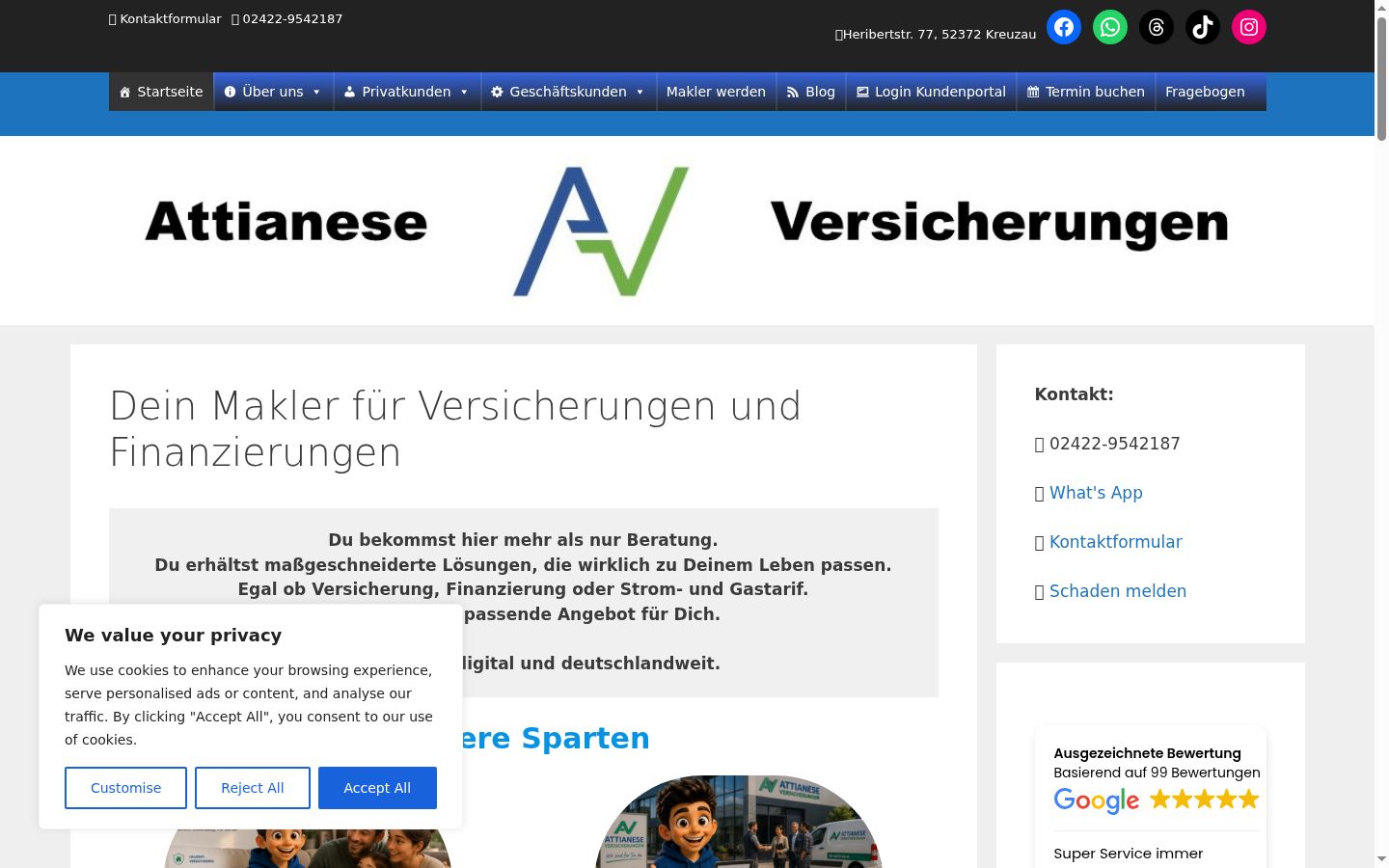Click Accept All cookies
Viewport: 1389px width, 868px height.
[x=377, y=788]
